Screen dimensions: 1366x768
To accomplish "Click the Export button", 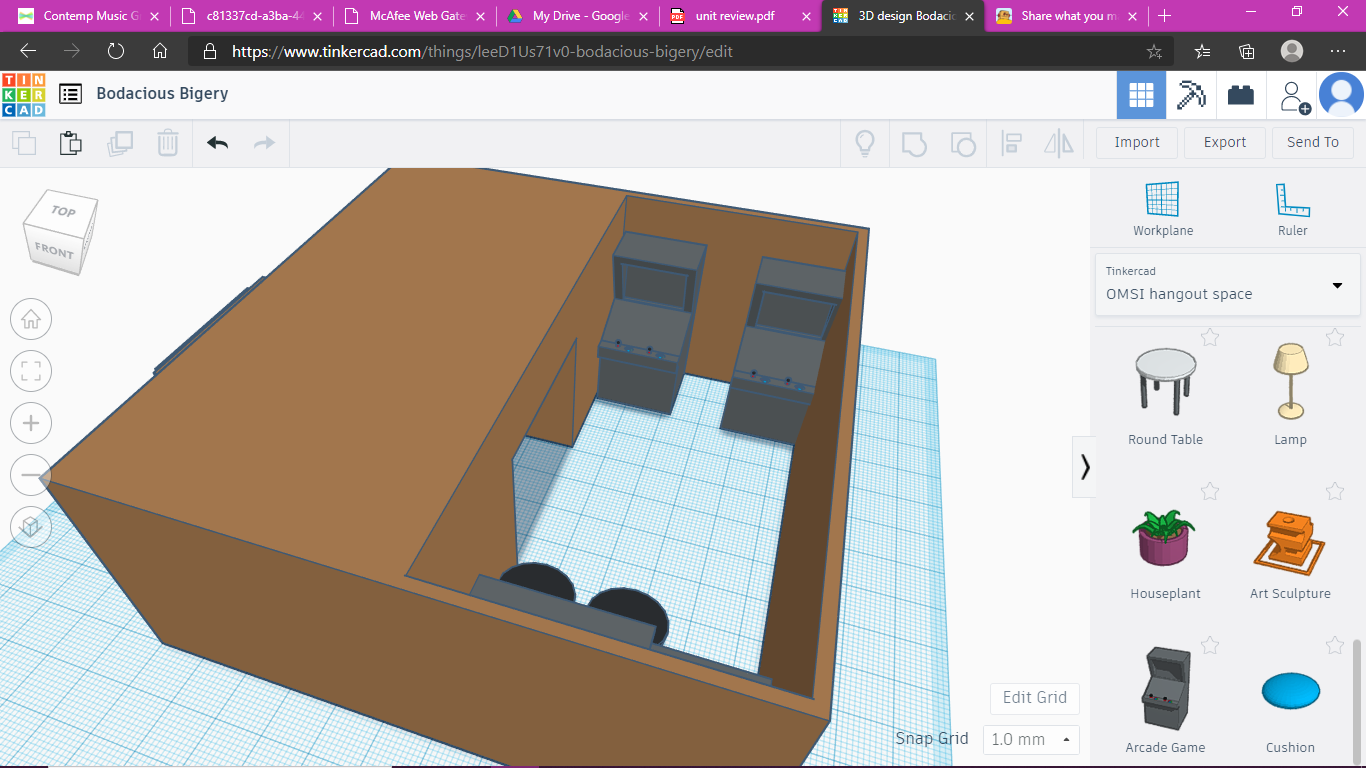I will 1225,142.
